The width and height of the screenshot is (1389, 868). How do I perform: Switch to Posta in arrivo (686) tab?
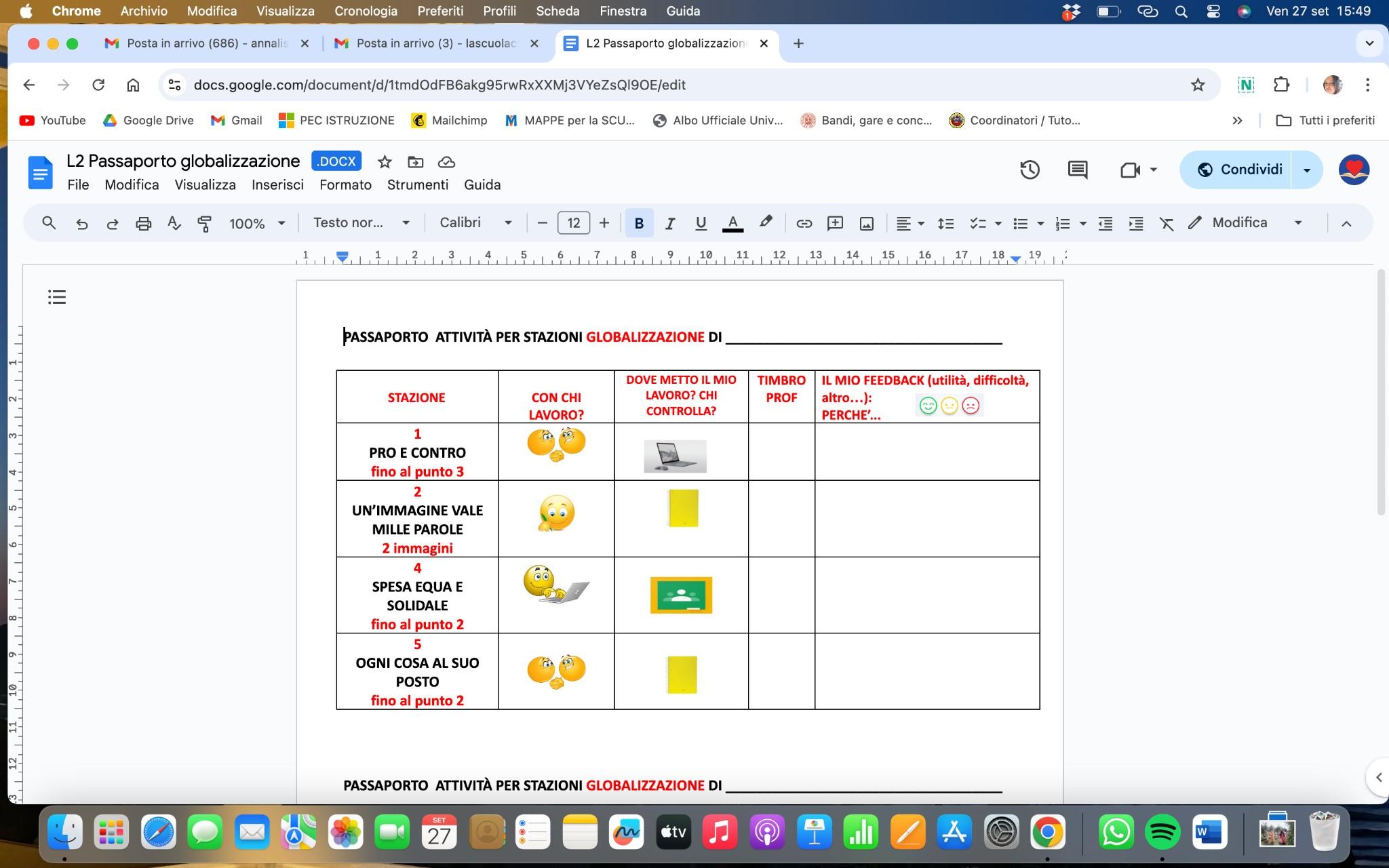(203, 43)
